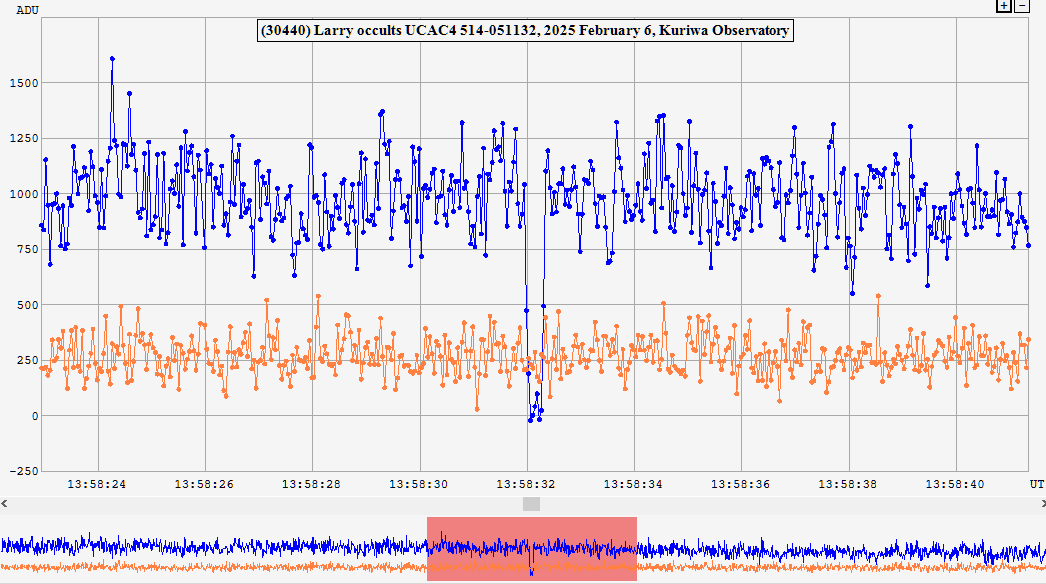This screenshot has width=1046, height=584.
Task: Click the −250 value on the ADU axis
Action: (24, 471)
